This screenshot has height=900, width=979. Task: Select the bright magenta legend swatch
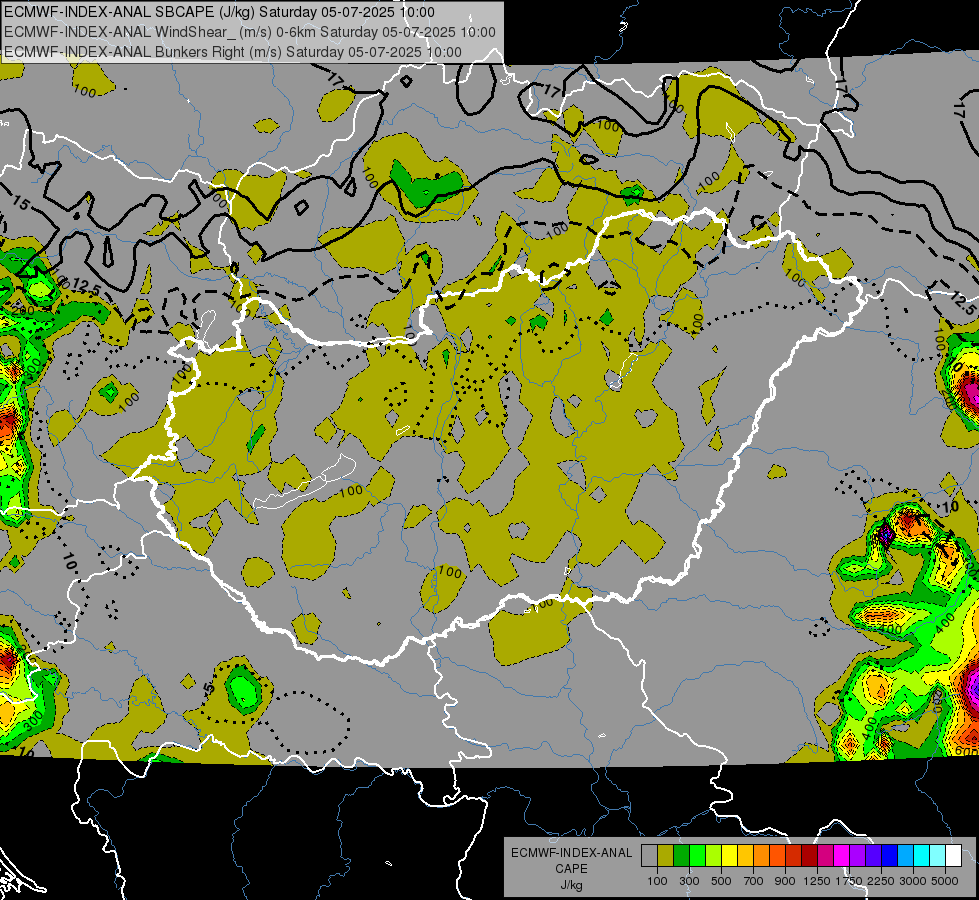pos(842,856)
